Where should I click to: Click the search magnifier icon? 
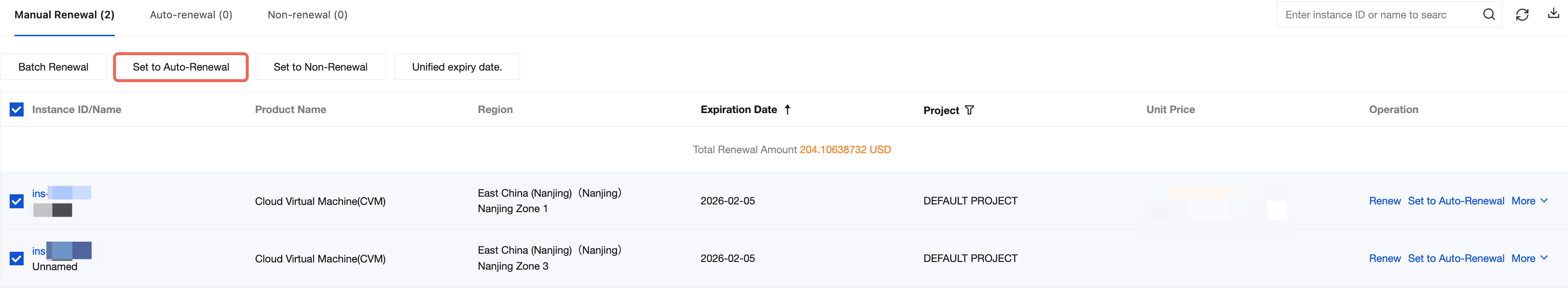[x=1488, y=14]
